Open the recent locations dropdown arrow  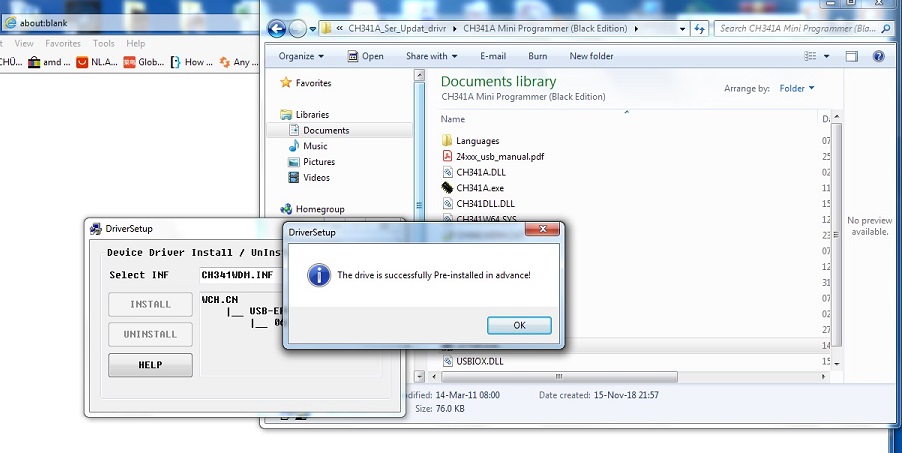pos(312,29)
